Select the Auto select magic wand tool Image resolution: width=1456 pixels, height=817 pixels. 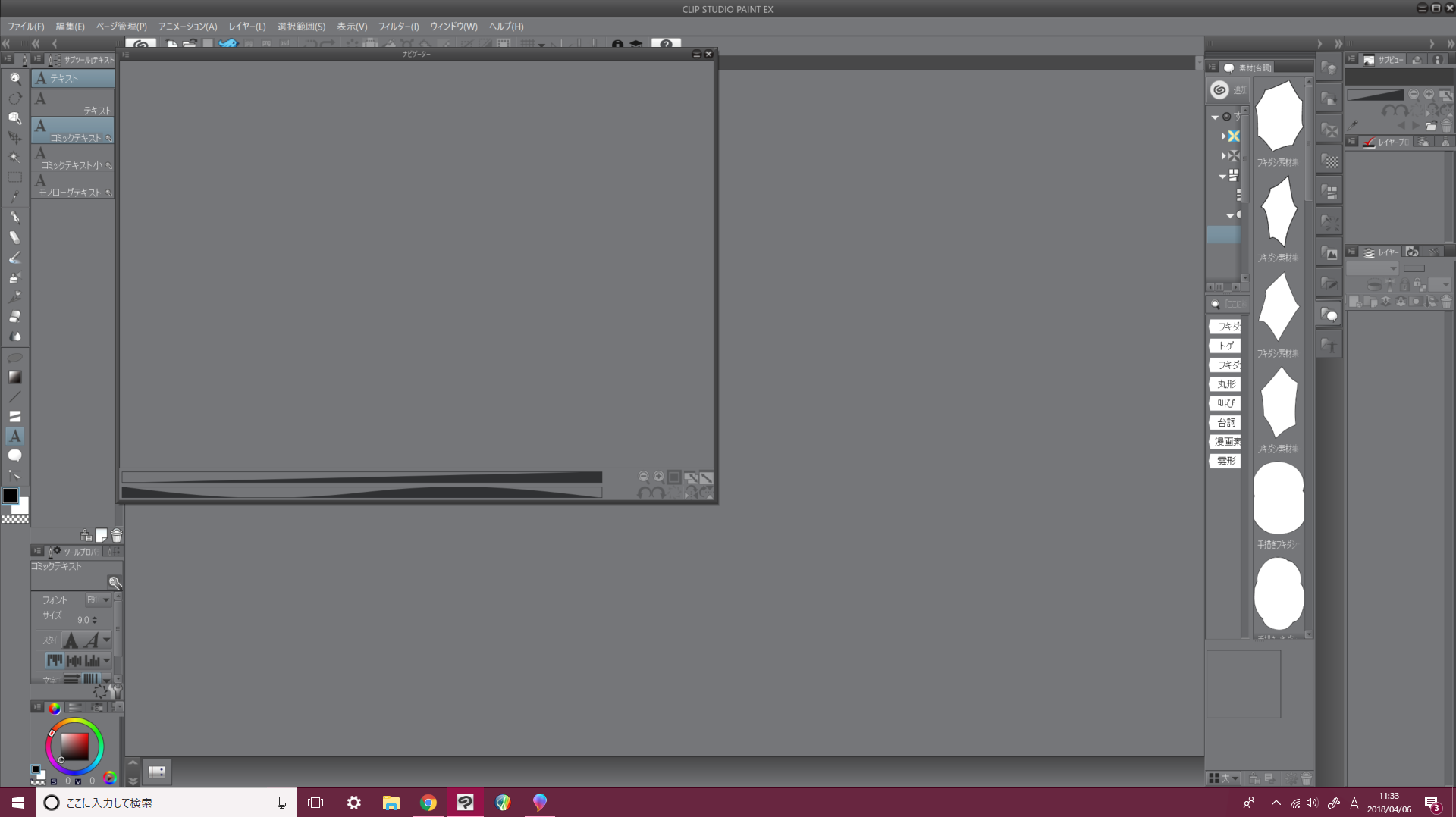tap(14, 157)
